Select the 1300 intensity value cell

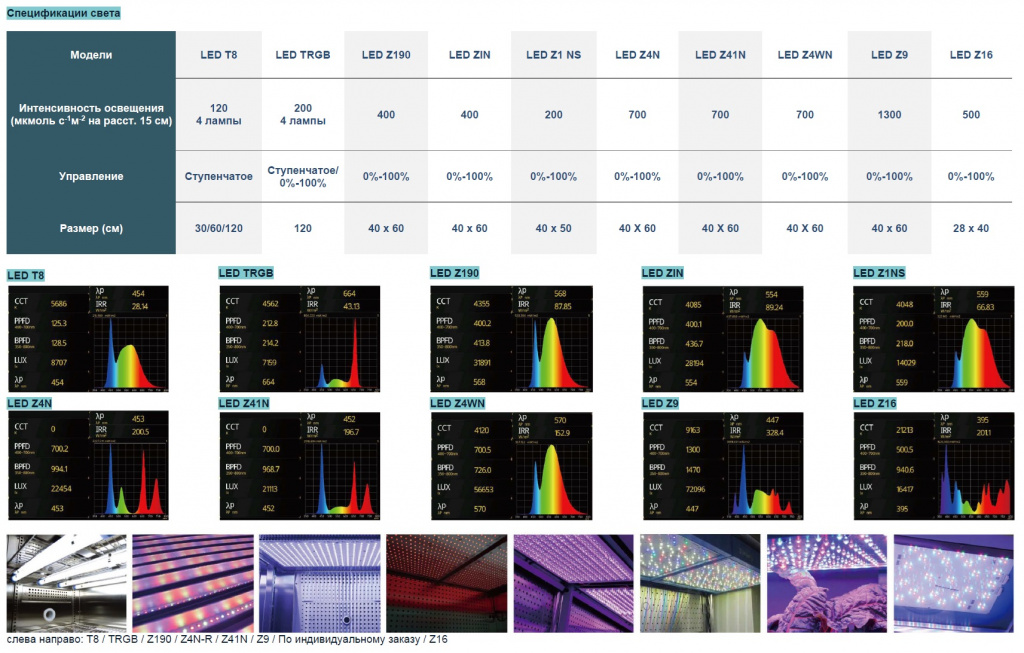point(889,115)
